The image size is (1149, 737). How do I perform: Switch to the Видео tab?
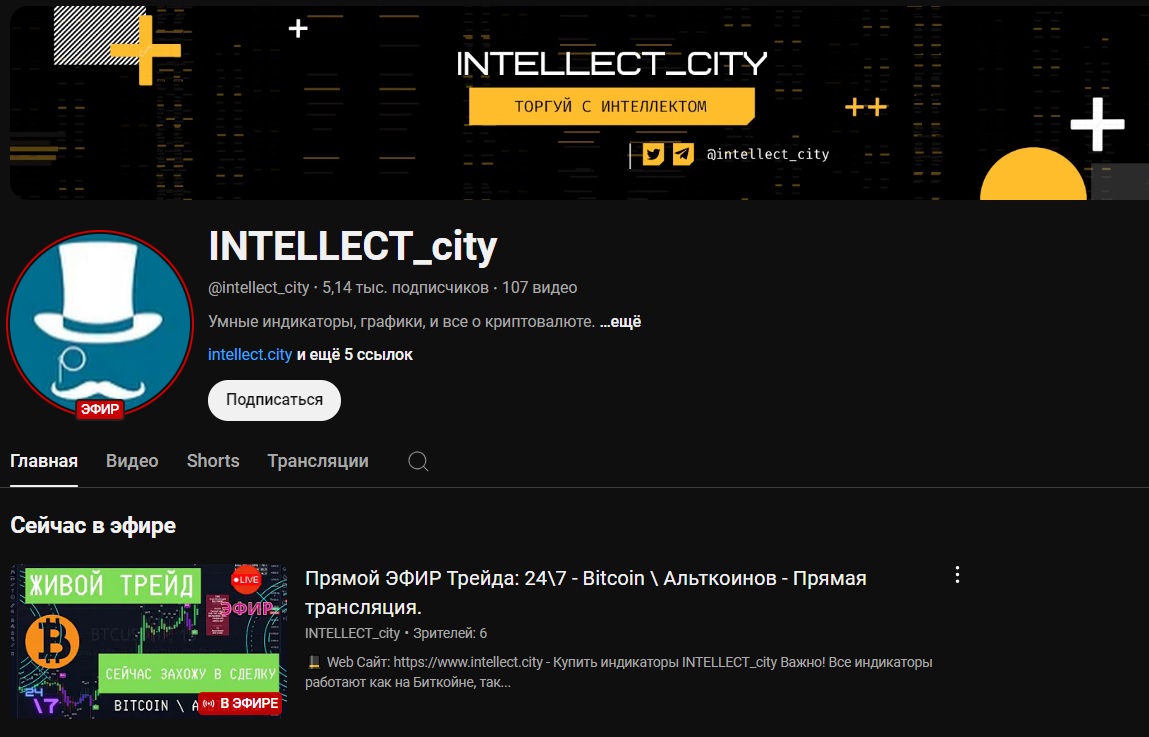132,461
